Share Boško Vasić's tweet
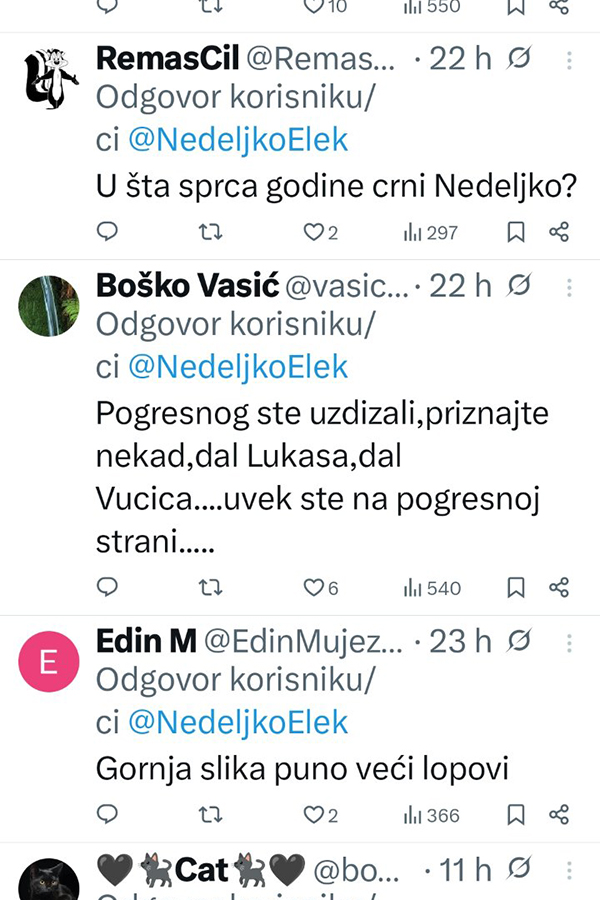Viewport: 600px width, 900px height. click(559, 587)
